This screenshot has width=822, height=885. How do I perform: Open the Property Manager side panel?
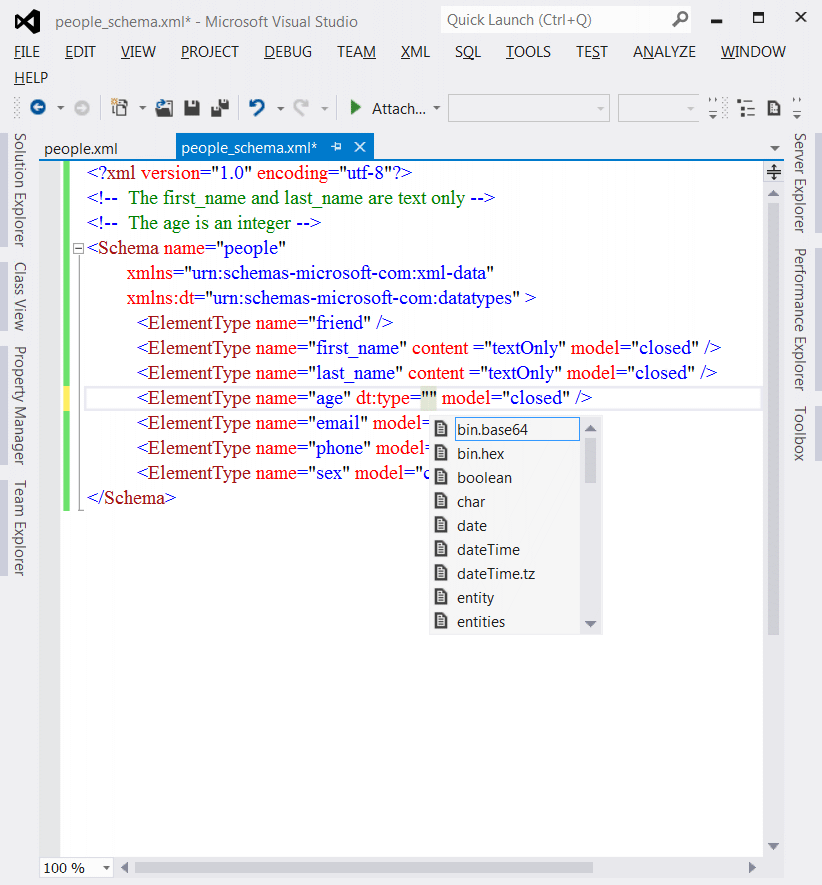19,405
